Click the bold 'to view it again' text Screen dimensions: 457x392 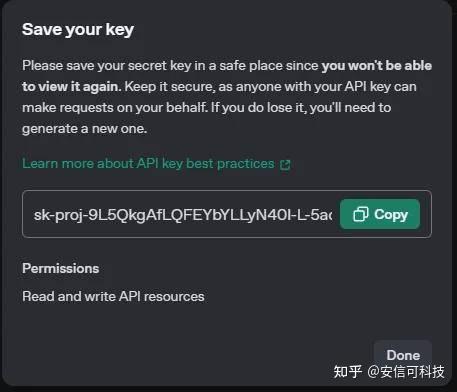tap(70, 87)
